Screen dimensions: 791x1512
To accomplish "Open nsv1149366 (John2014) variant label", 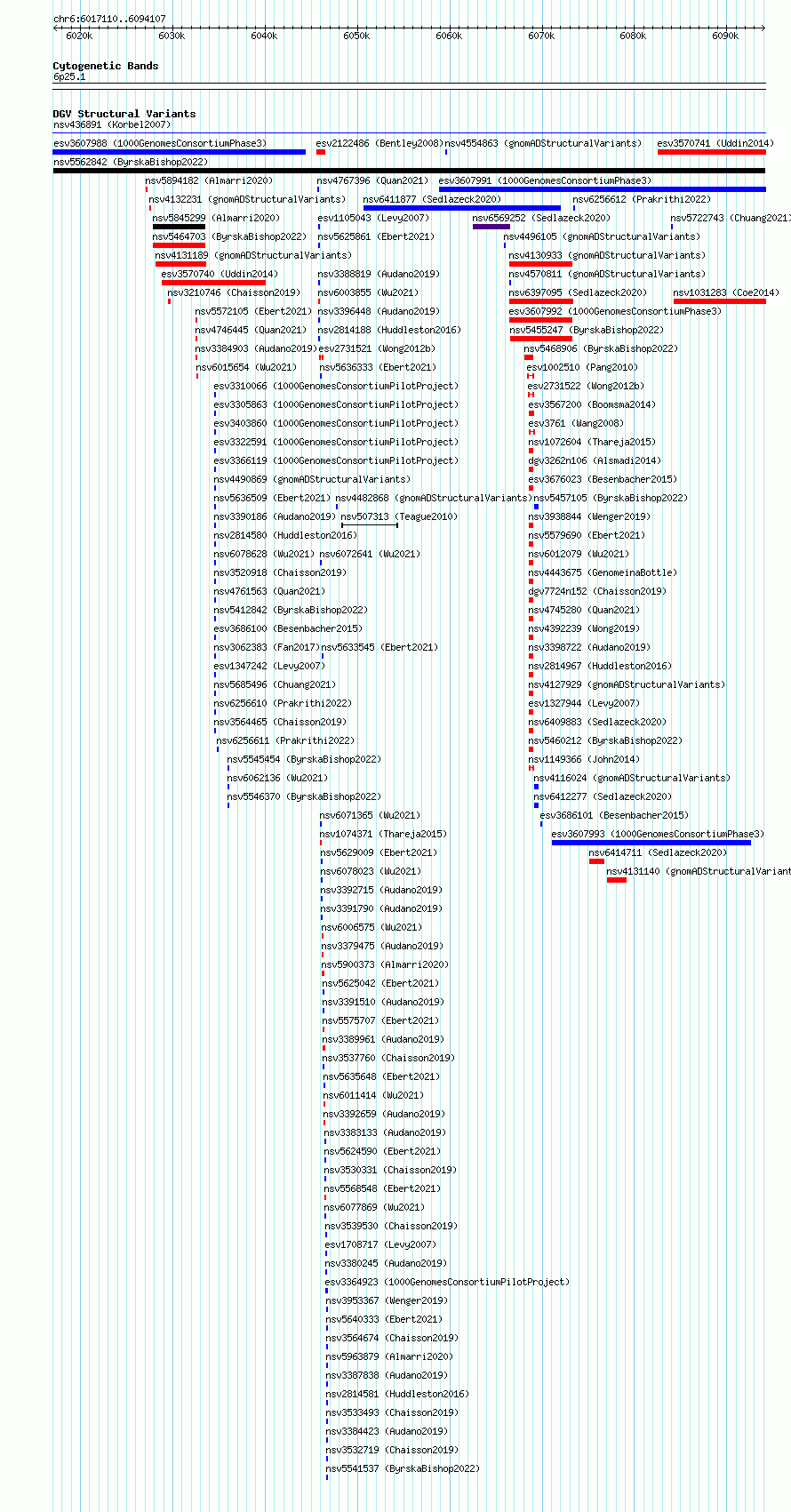I will click(x=584, y=759).
